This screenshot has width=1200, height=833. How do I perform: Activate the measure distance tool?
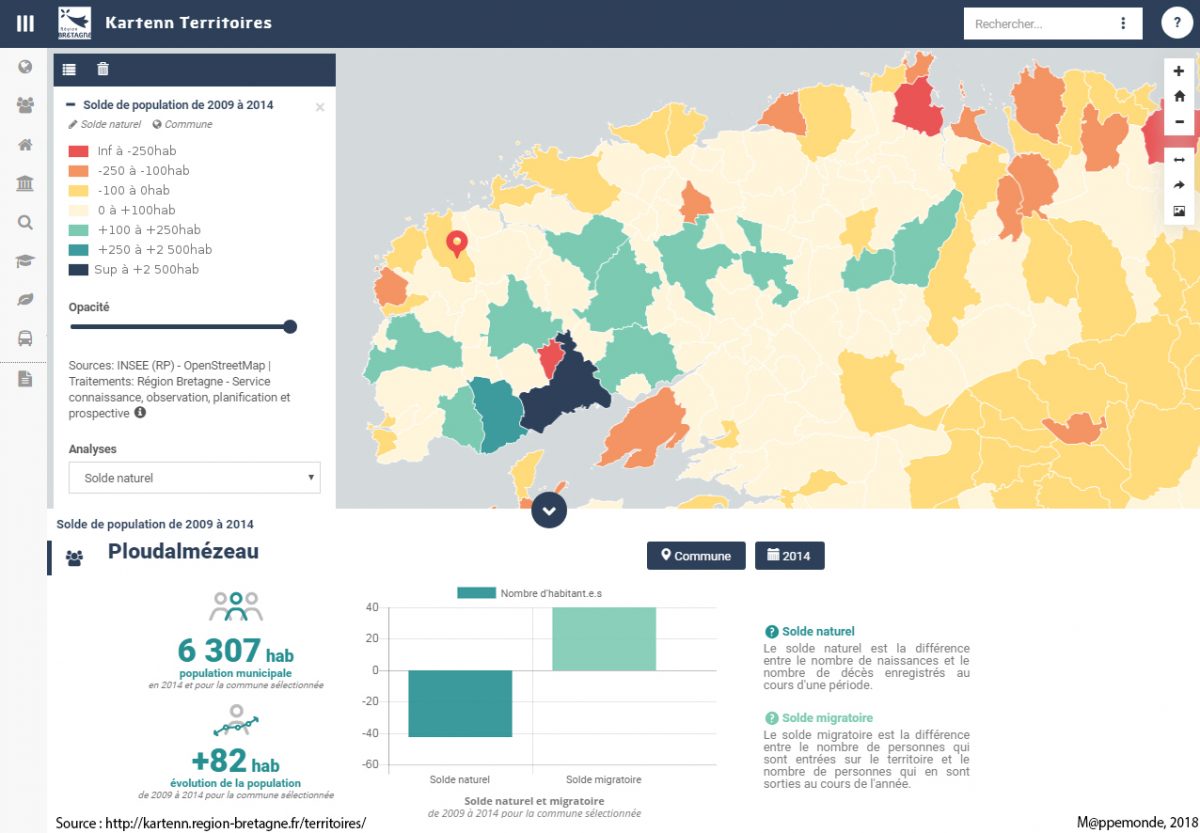tap(1179, 160)
